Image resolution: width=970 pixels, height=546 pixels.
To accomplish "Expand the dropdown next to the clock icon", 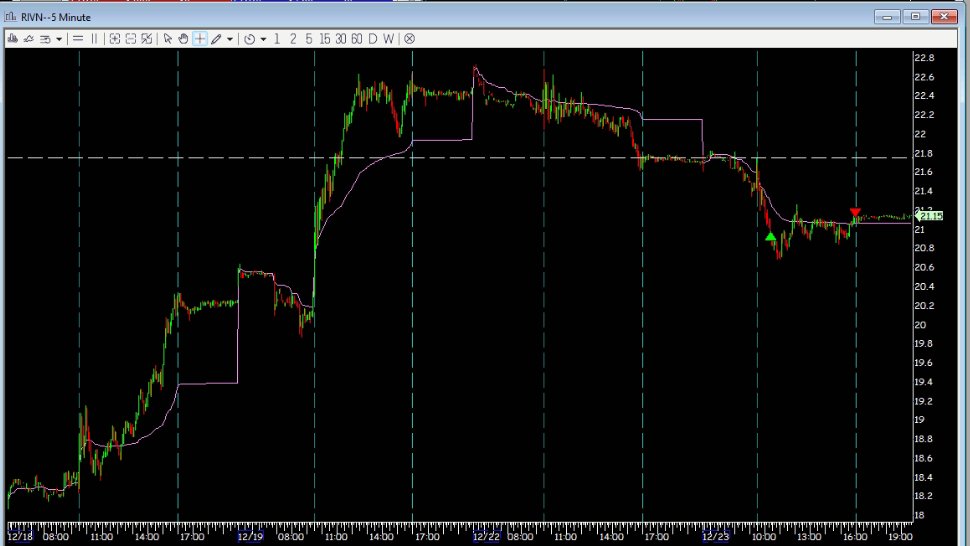I will pyautogui.click(x=263, y=39).
